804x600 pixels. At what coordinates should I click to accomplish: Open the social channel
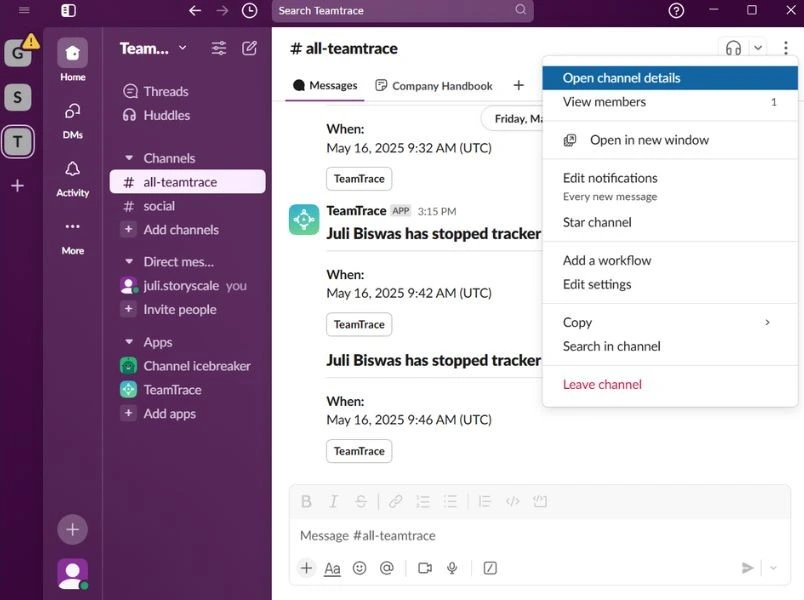coord(187,206)
